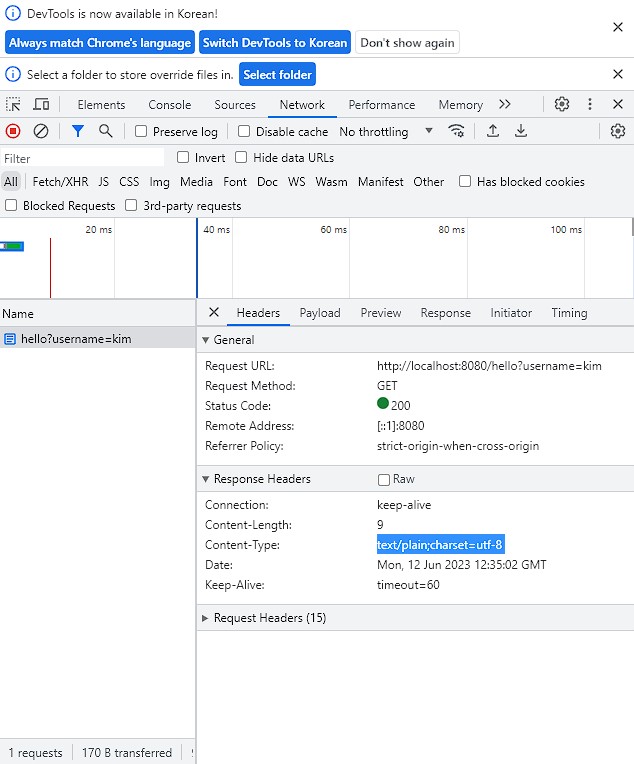Enable Disable cache checkbox
634x764 pixels.
(244, 131)
